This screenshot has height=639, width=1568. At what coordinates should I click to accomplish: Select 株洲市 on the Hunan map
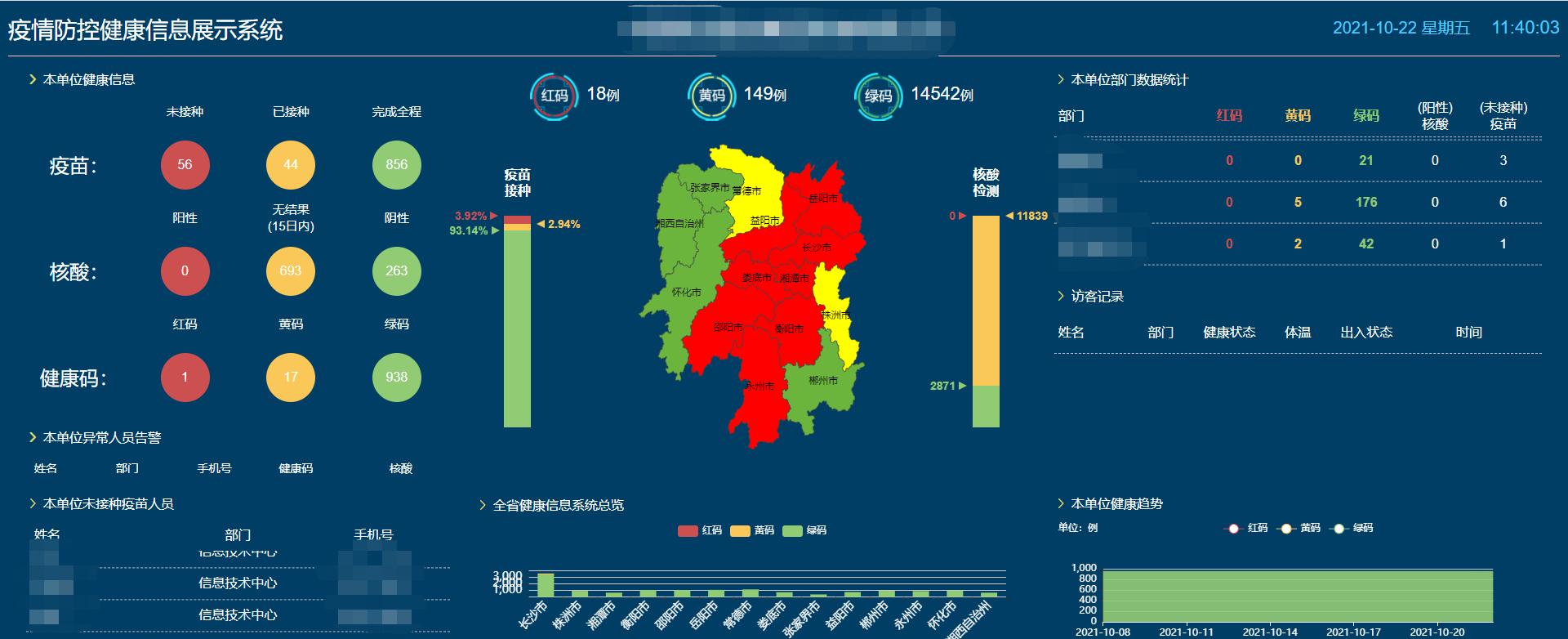coord(835,315)
